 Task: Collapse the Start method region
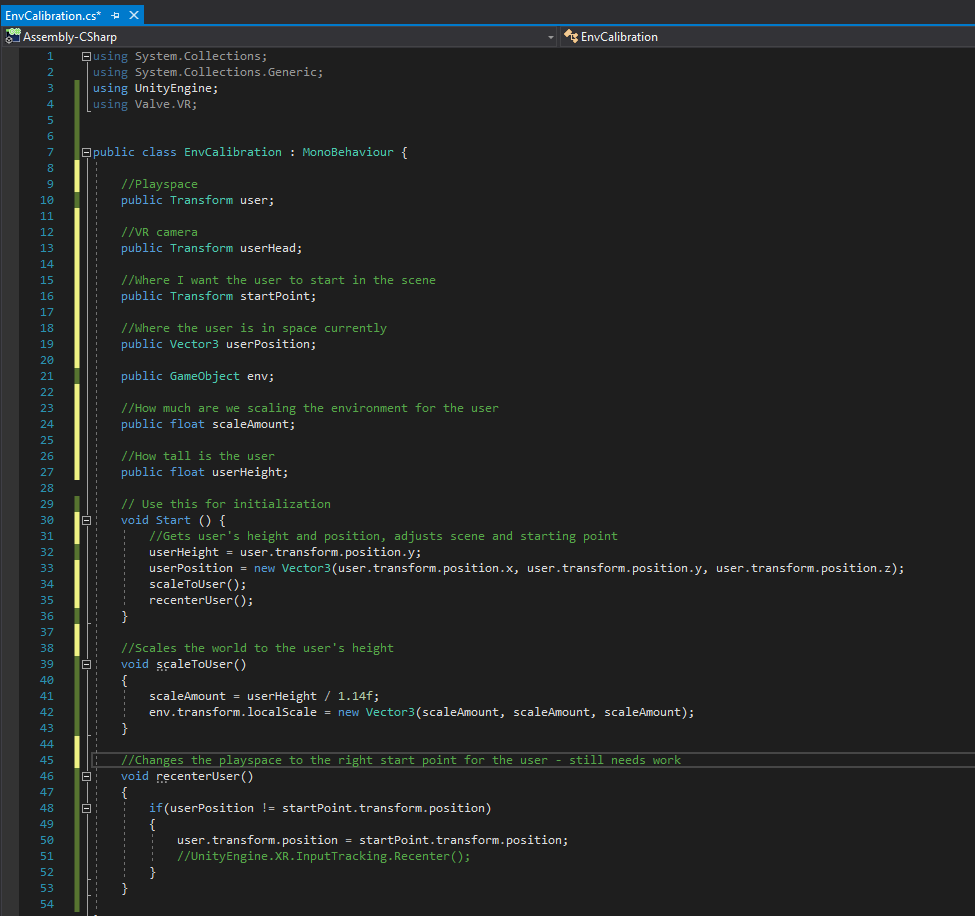86,520
